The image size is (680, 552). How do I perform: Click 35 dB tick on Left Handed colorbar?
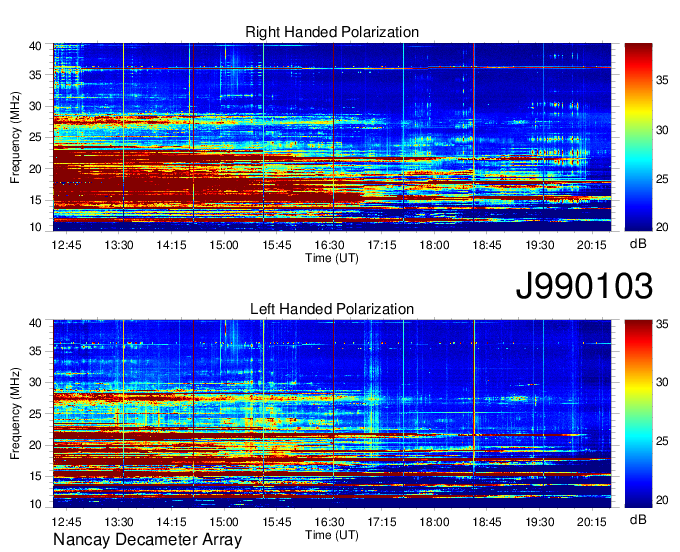662,323
